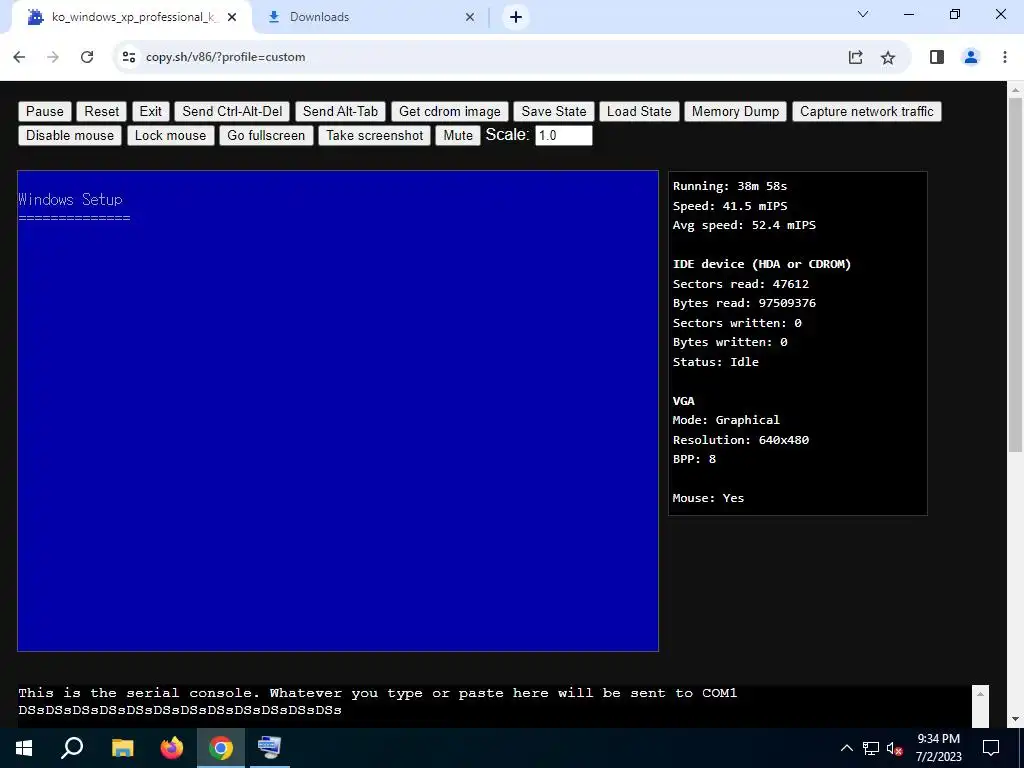Click the page vertical scrollbar thumb
Viewport: 1024px width, 768px height.
click(x=1015, y=274)
